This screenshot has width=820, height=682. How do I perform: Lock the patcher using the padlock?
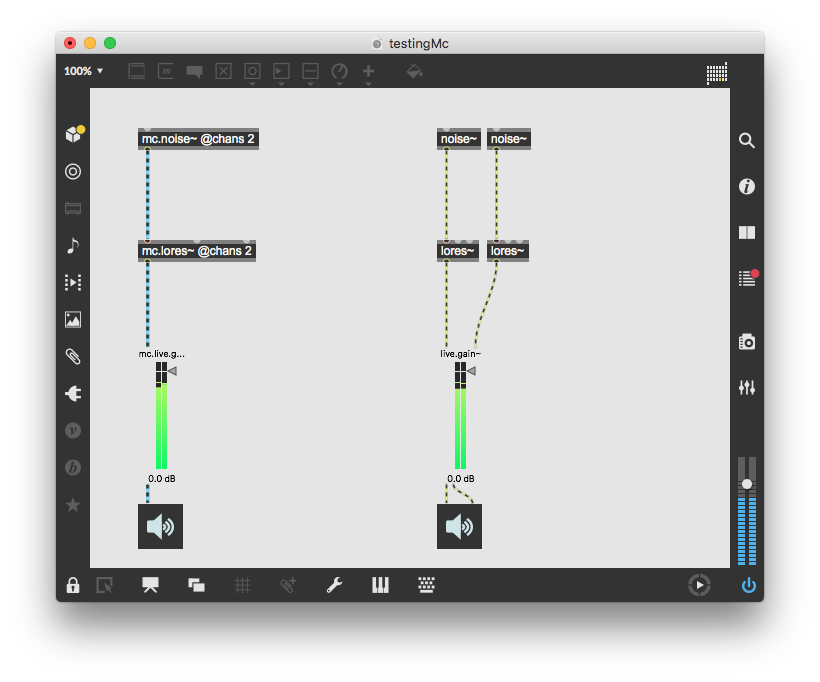(x=72, y=585)
